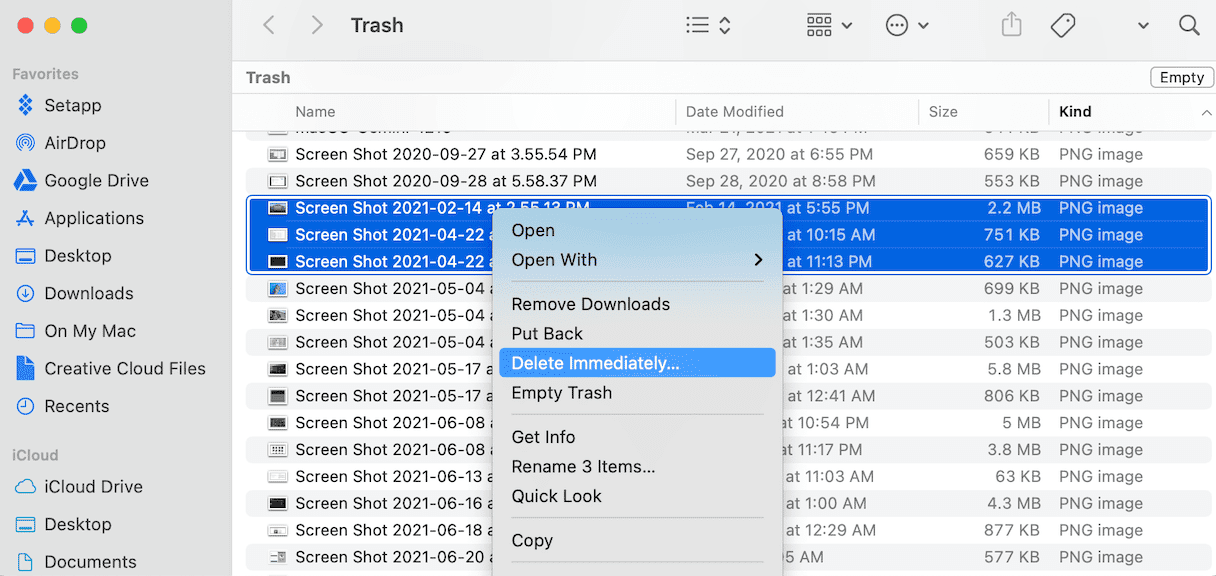Choose Empty Trash from context menu
1216x576 pixels.
click(x=561, y=393)
